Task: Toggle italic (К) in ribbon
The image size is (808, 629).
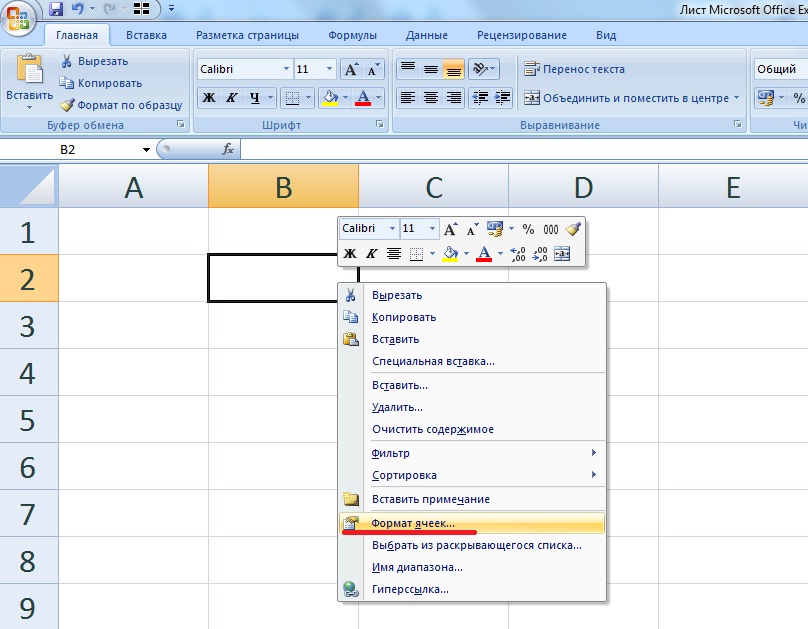Action: coord(231,98)
